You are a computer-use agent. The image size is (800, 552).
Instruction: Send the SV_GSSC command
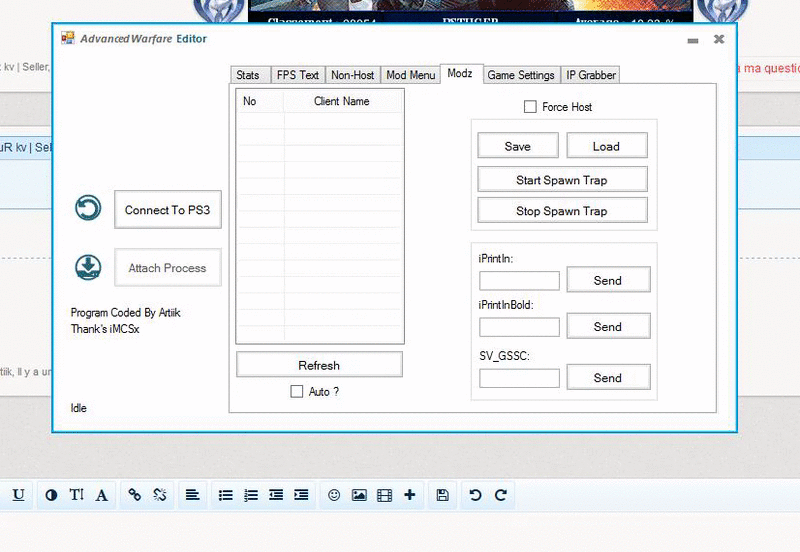608,377
